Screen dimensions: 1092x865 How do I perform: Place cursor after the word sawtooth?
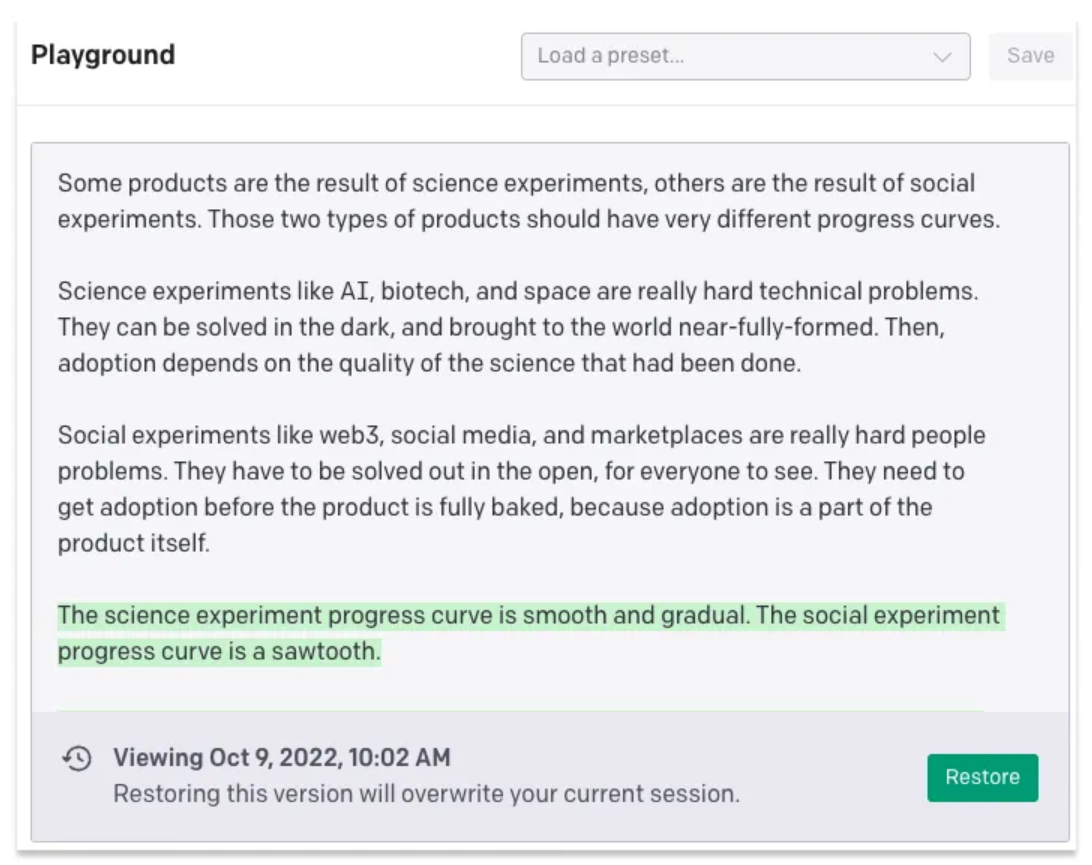[x=382, y=652]
